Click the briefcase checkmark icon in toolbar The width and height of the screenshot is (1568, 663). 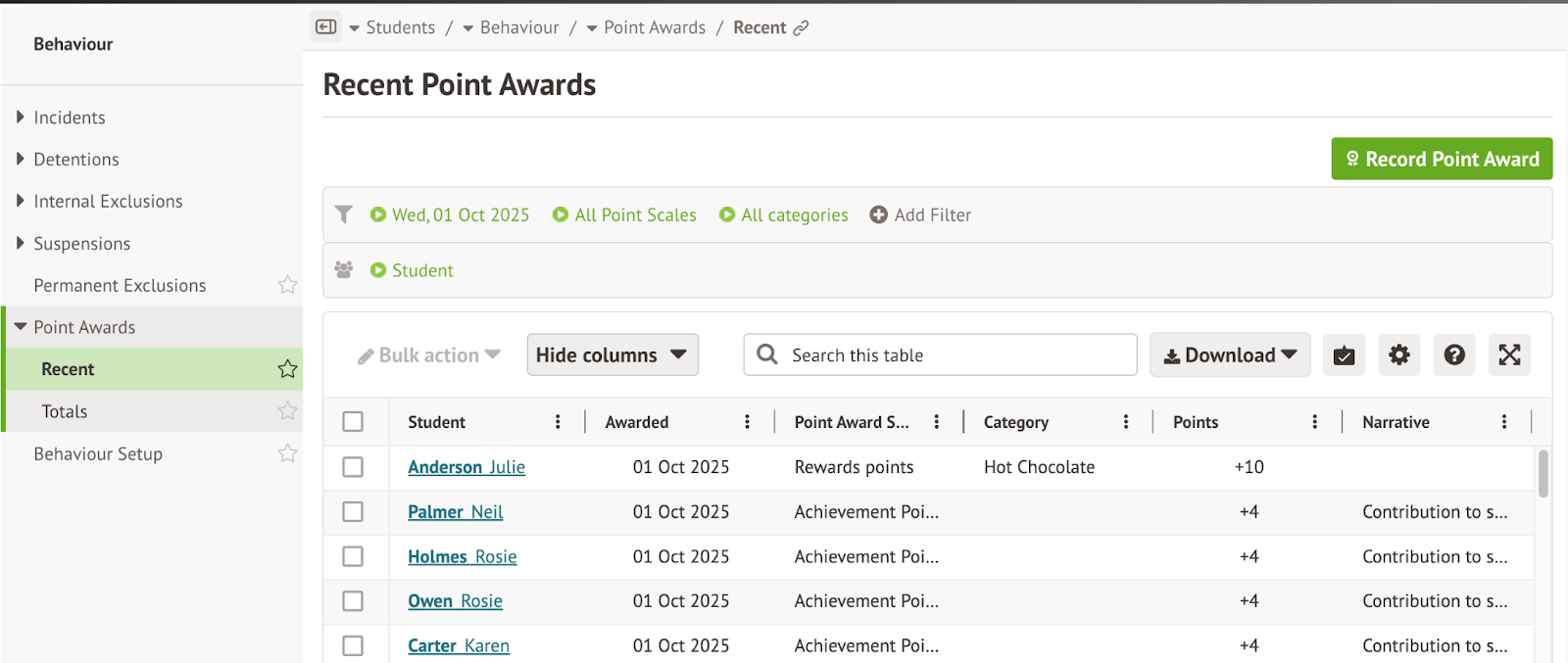point(1344,355)
